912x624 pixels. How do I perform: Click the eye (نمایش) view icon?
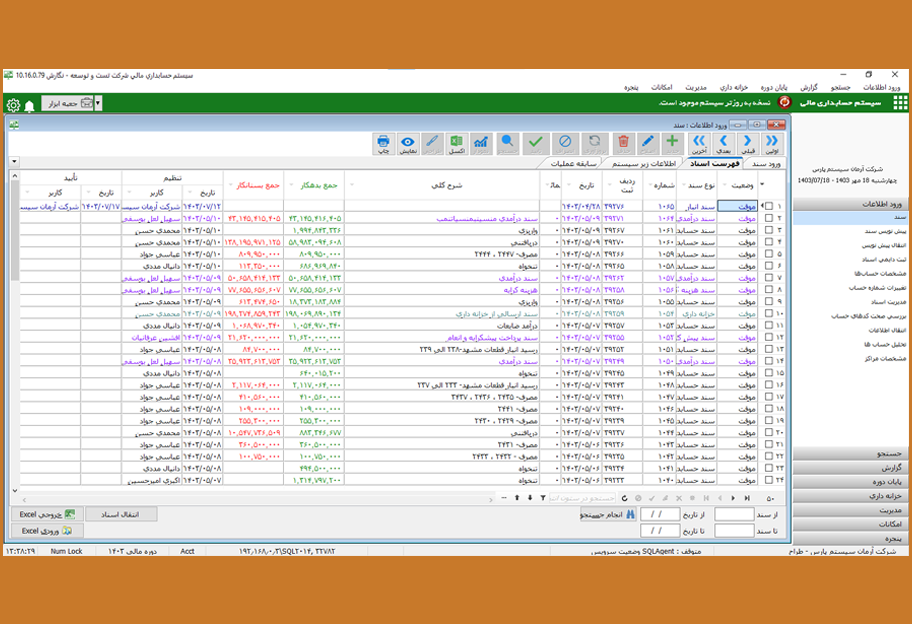click(x=408, y=144)
